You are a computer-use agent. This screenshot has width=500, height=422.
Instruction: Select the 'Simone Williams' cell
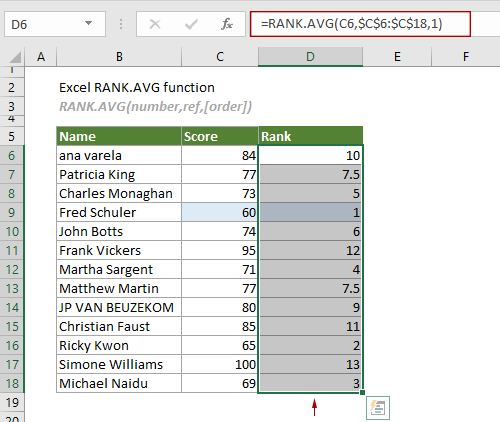coord(119,364)
